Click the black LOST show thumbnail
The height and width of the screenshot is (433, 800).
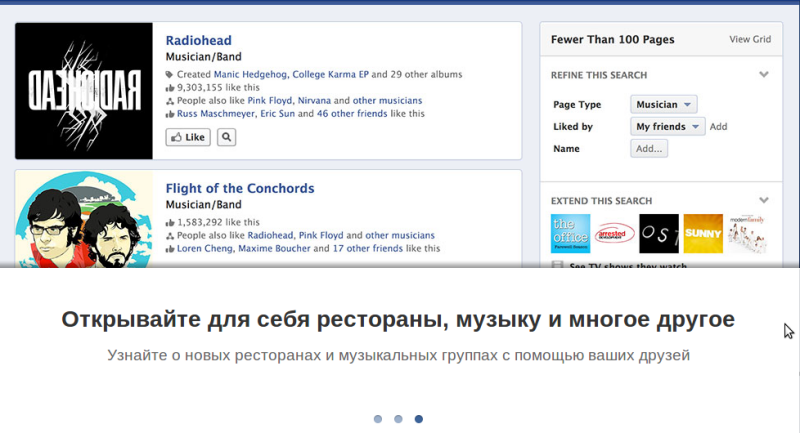pos(659,234)
